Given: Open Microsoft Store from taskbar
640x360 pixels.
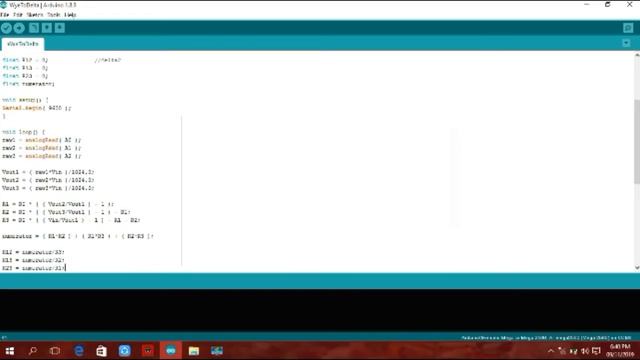Looking at the screenshot, I should 101,351.
